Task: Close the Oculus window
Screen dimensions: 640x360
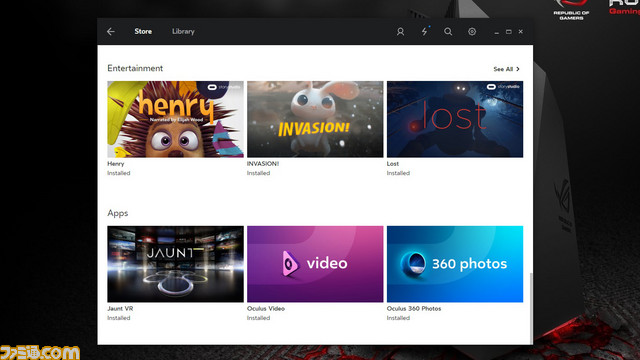Action: [x=520, y=31]
